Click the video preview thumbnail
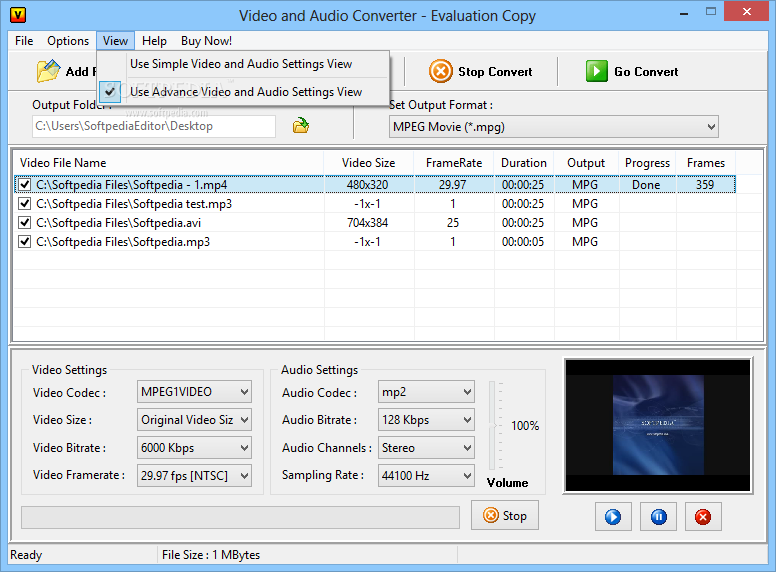The height and width of the screenshot is (572, 776). point(658,425)
